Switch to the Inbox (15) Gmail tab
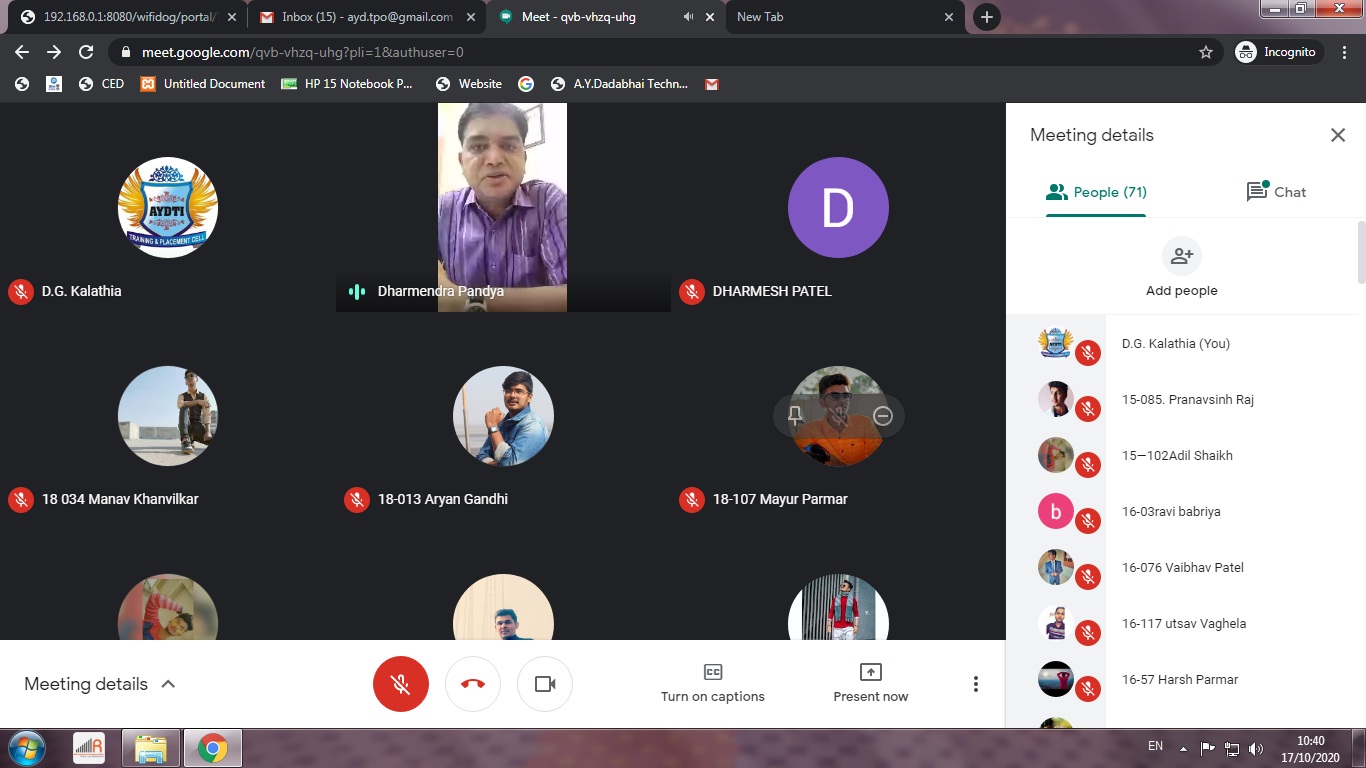 pyautogui.click(x=365, y=17)
